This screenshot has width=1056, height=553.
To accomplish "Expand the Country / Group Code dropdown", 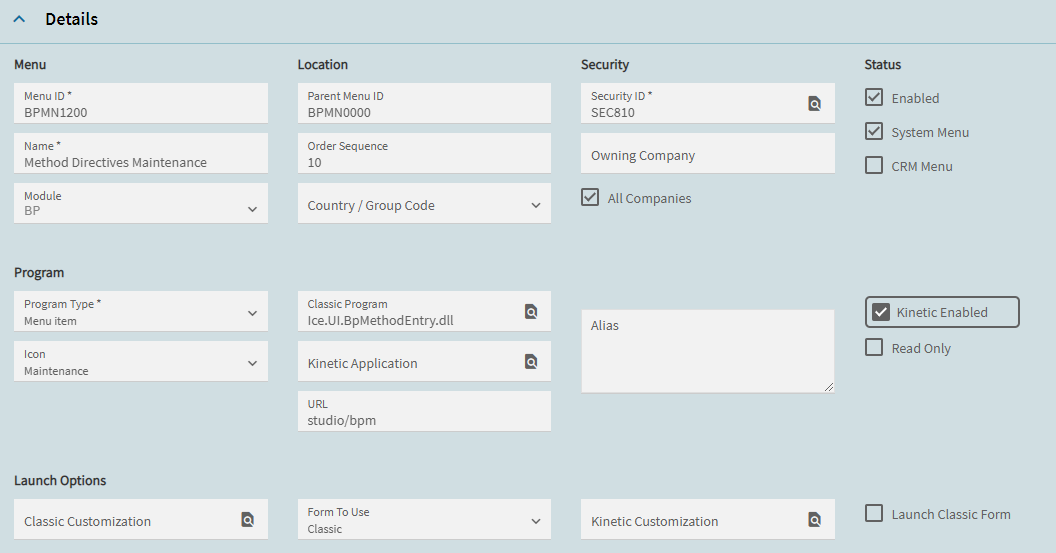I will pyautogui.click(x=424, y=203).
